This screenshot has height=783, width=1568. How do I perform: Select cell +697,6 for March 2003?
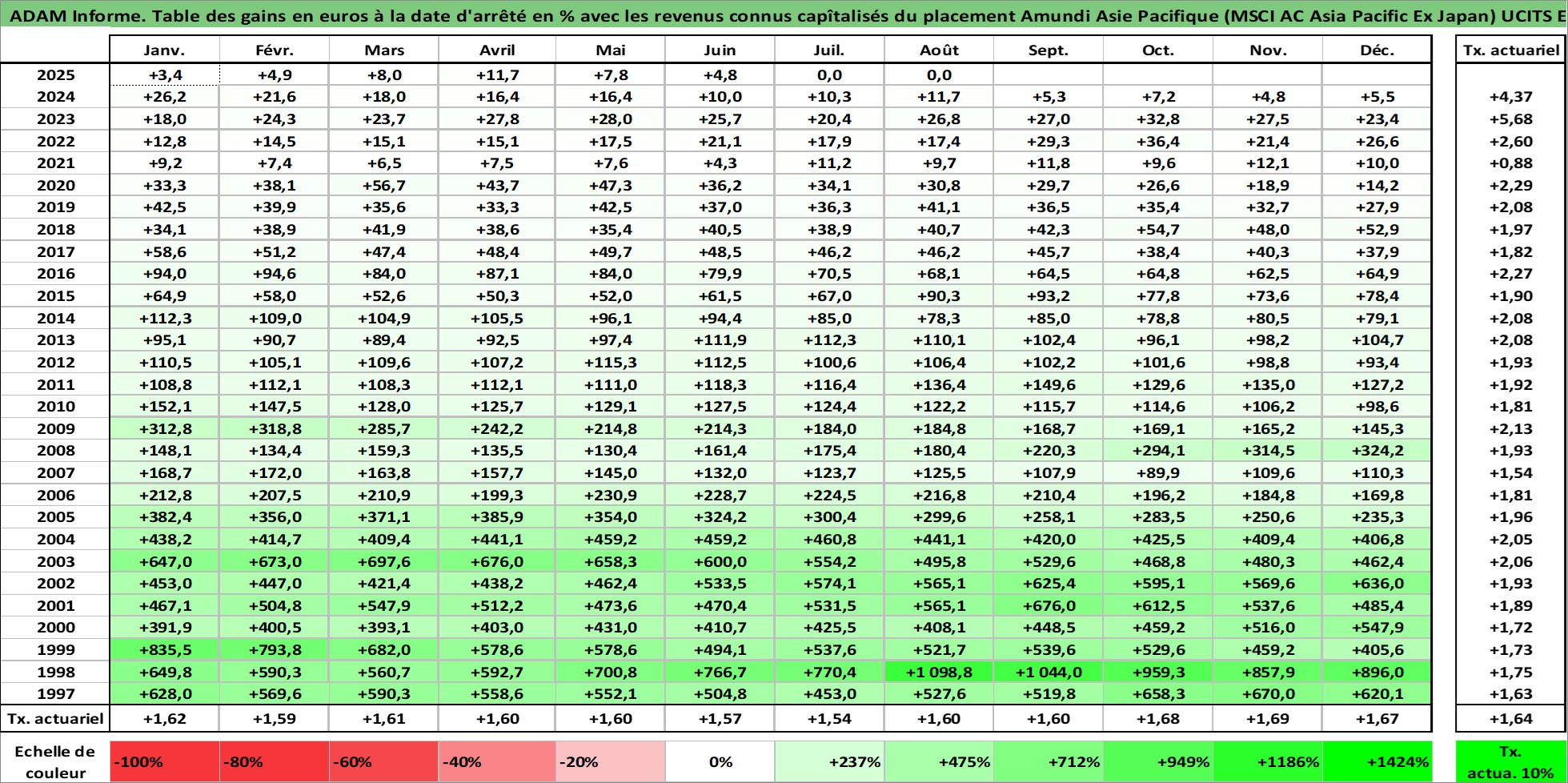click(384, 562)
